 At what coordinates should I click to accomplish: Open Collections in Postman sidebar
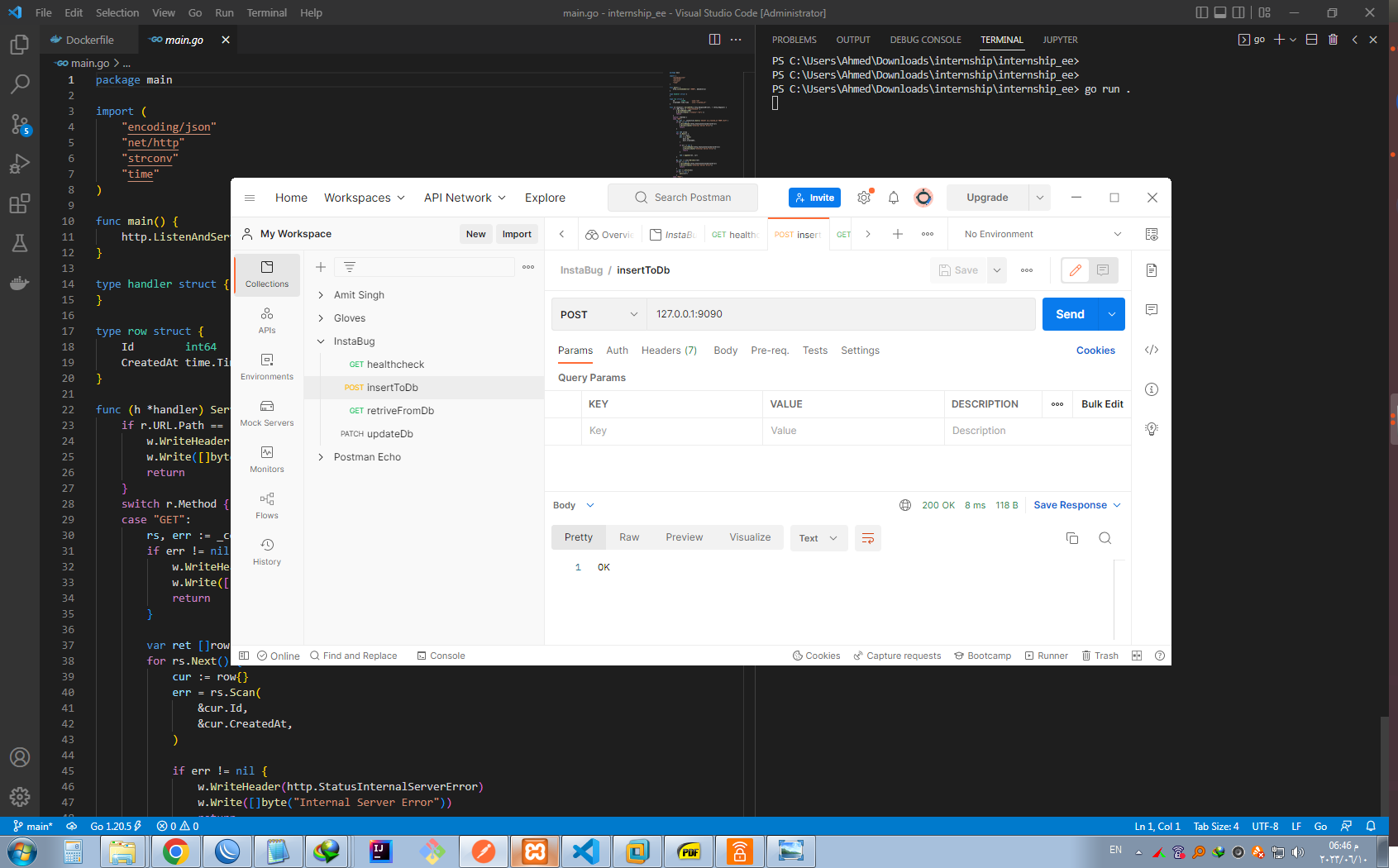[267, 274]
